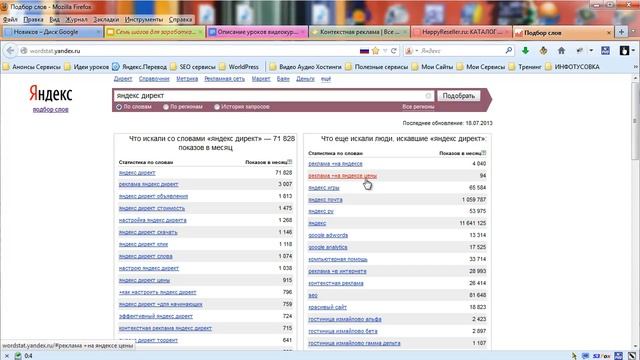This screenshot has height=360, width=640.
Task: Open the 'Файл' menu
Action: (x=10, y=19)
